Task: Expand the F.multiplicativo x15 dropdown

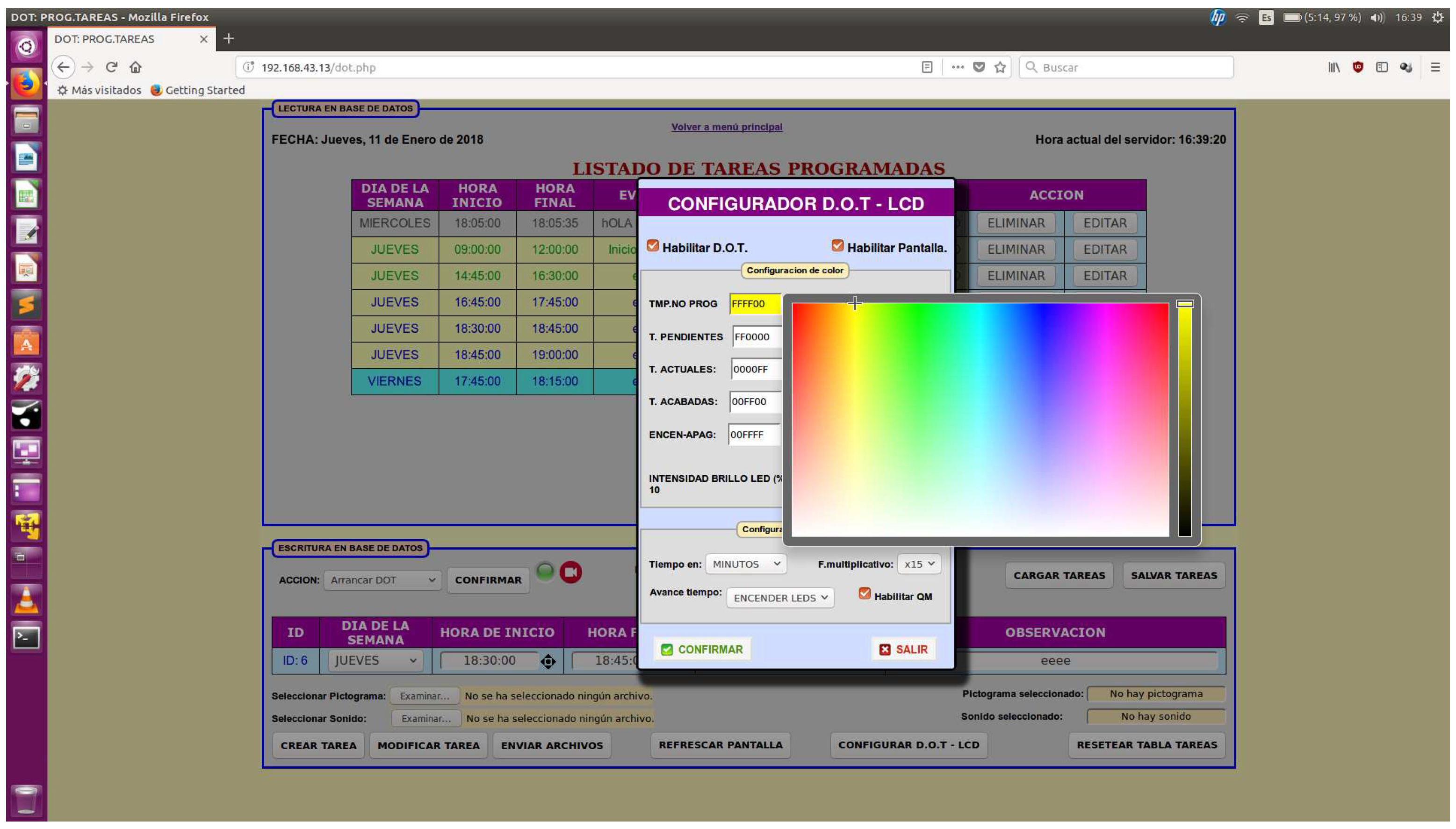Action: point(918,564)
